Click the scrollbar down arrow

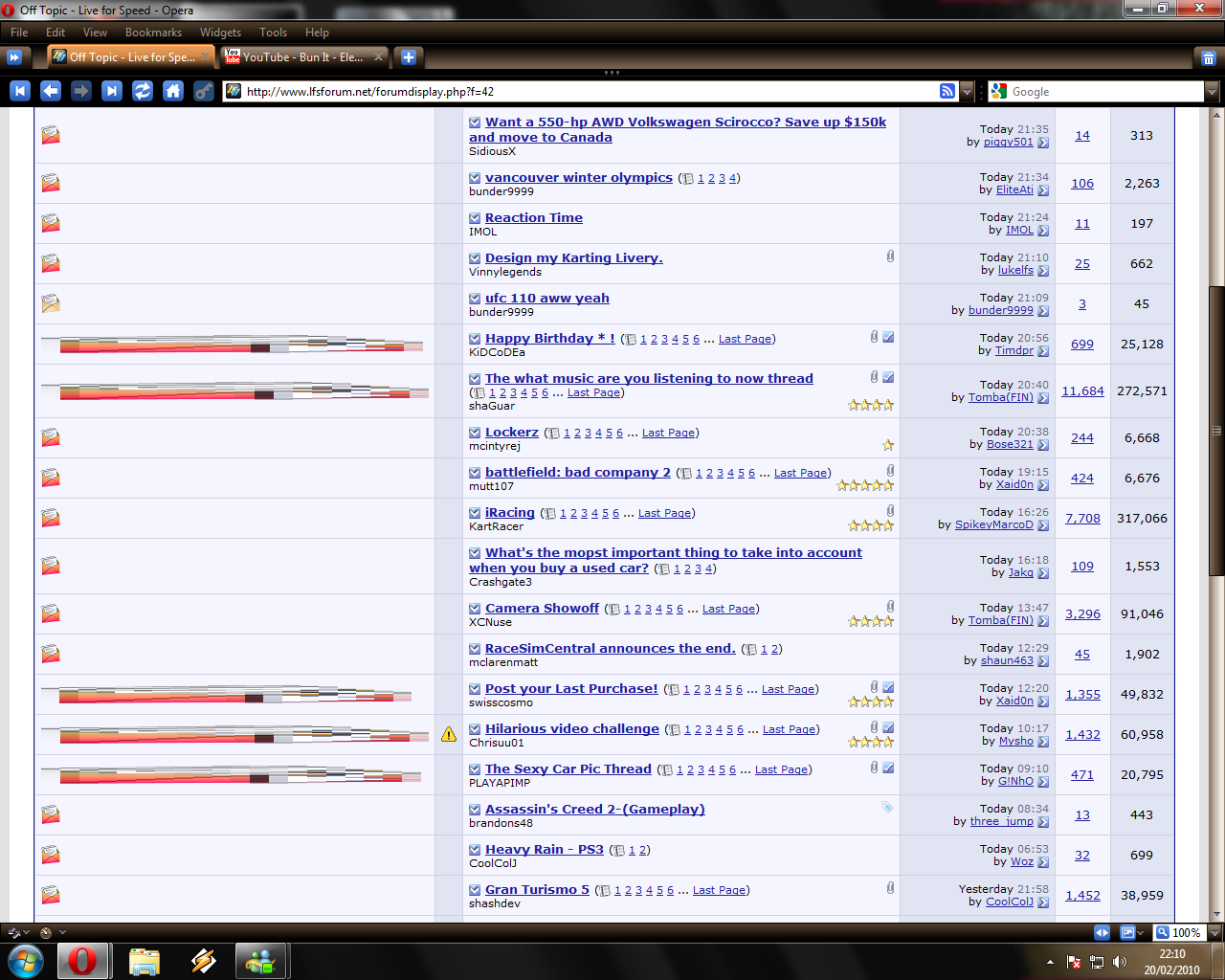(1217, 914)
